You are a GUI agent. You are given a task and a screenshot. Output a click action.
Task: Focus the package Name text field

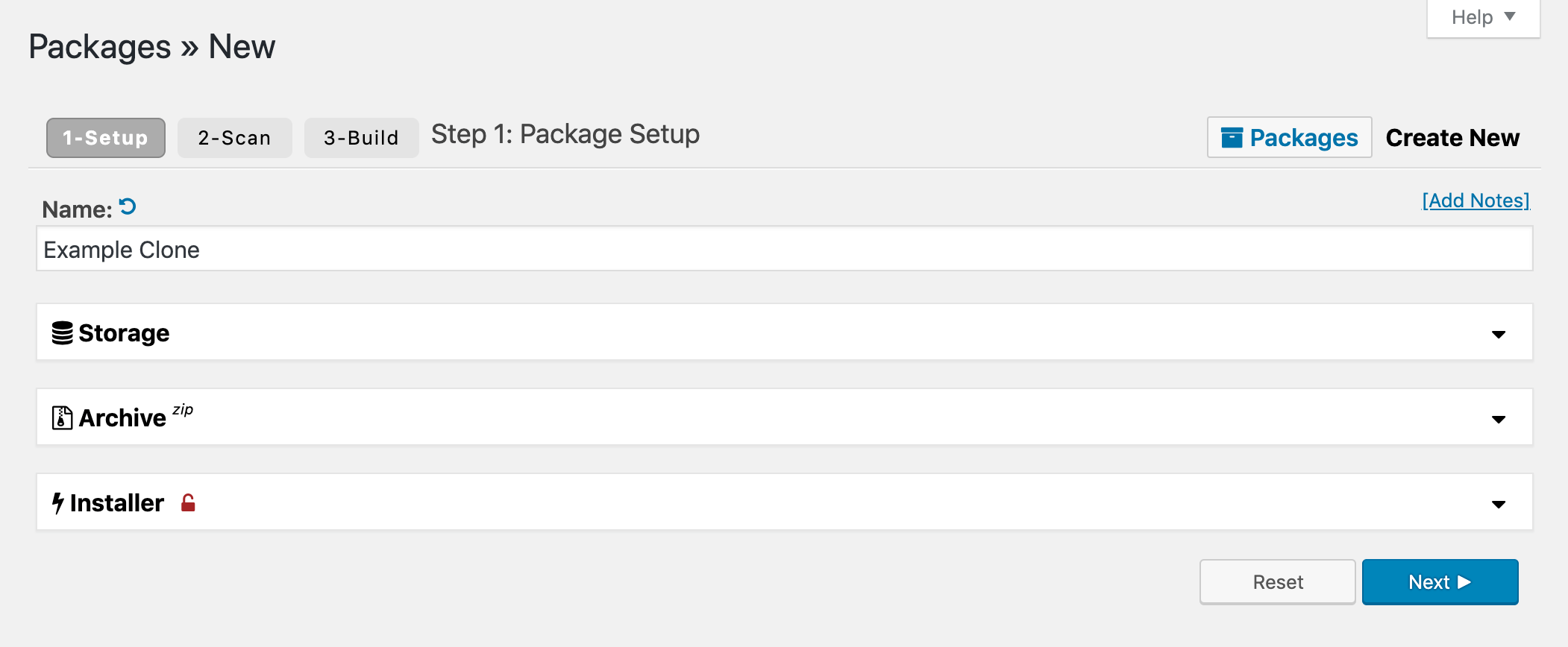783,249
